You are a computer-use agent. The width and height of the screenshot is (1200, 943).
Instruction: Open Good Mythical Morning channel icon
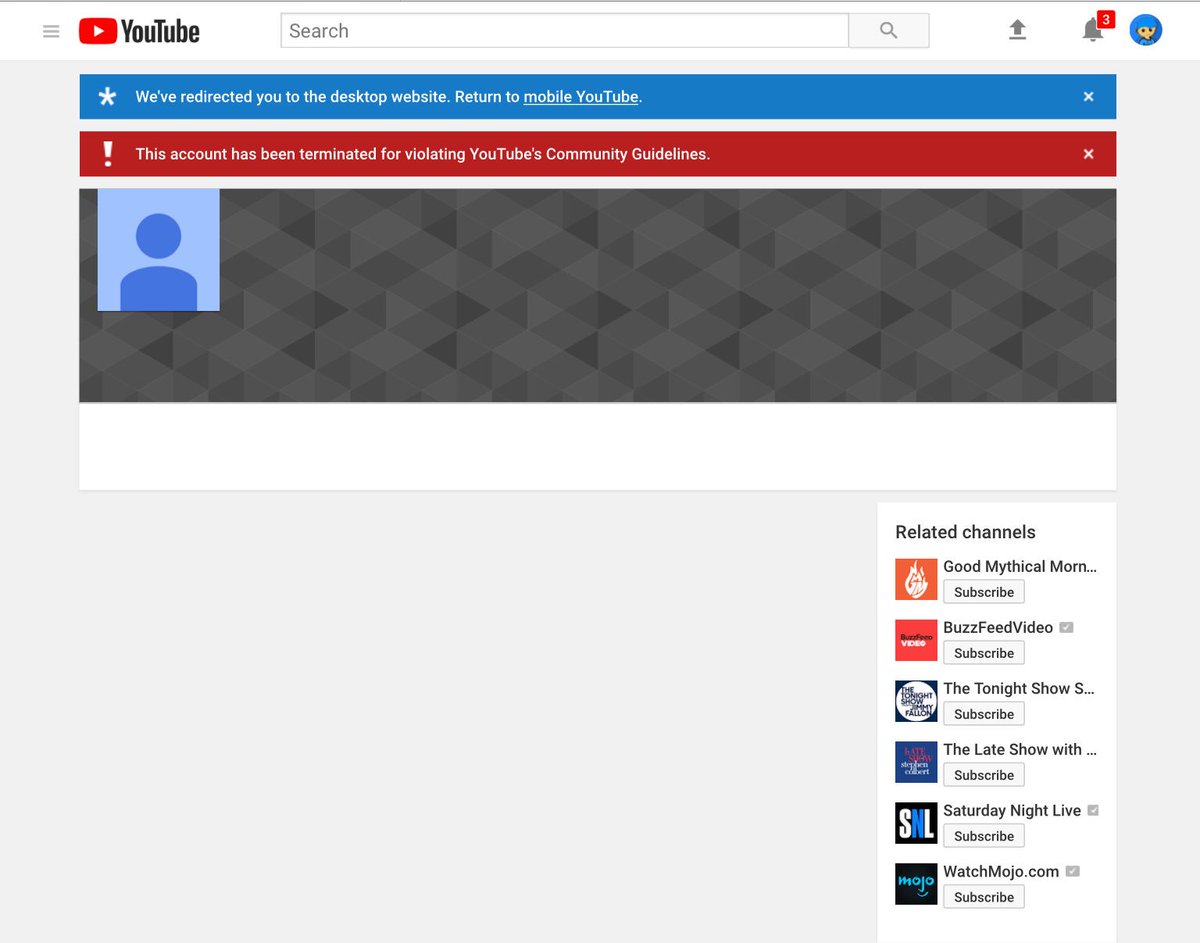coord(916,580)
